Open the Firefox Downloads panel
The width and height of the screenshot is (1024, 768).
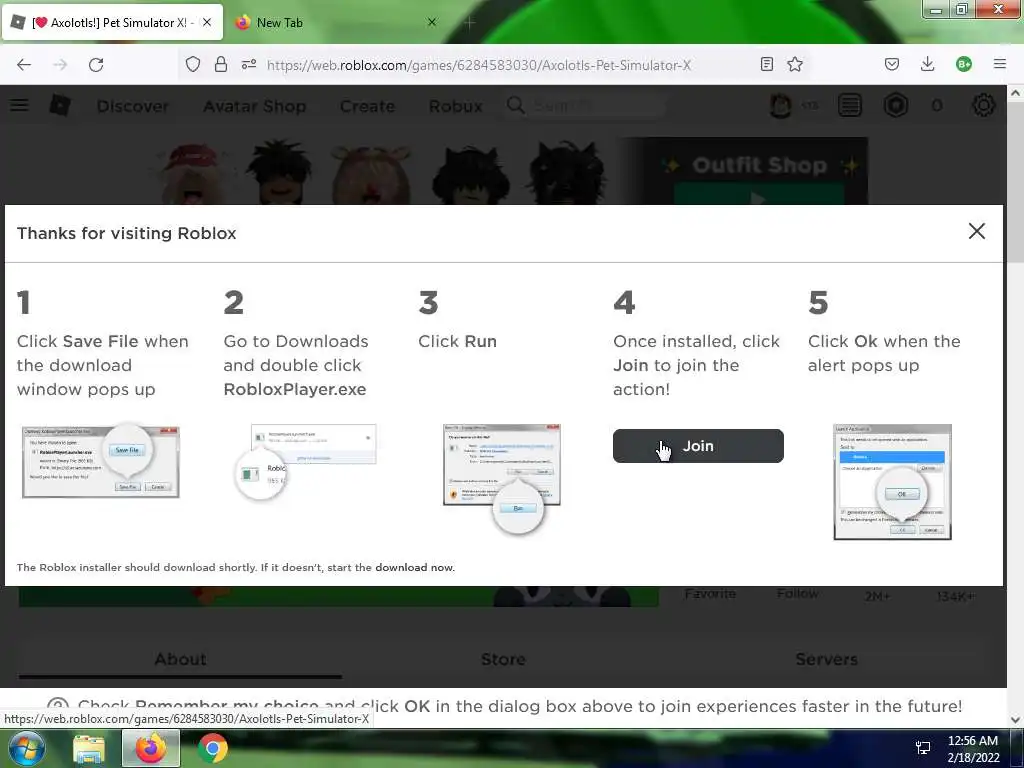coord(927,64)
